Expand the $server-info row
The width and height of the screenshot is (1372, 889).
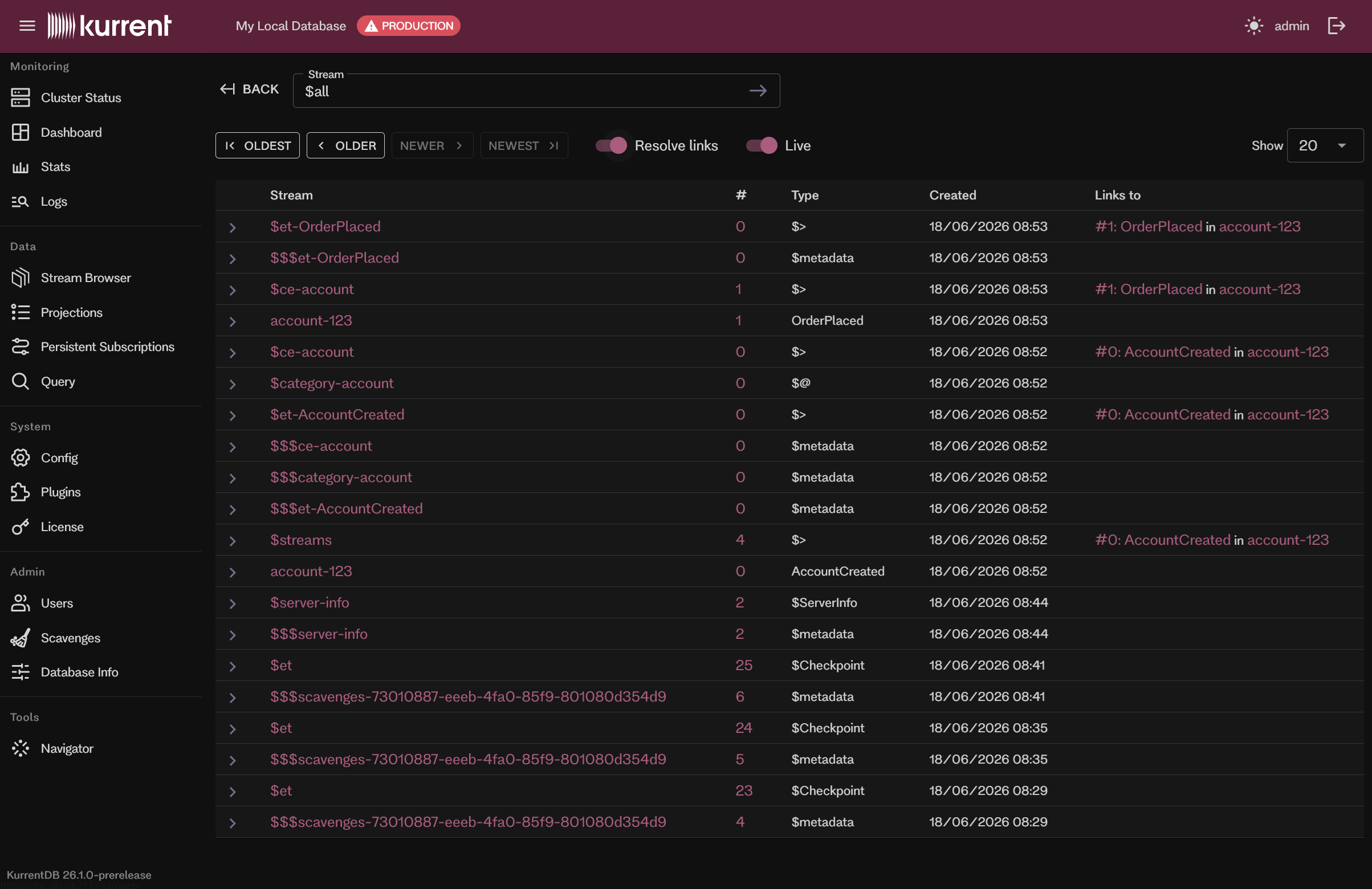click(233, 604)
